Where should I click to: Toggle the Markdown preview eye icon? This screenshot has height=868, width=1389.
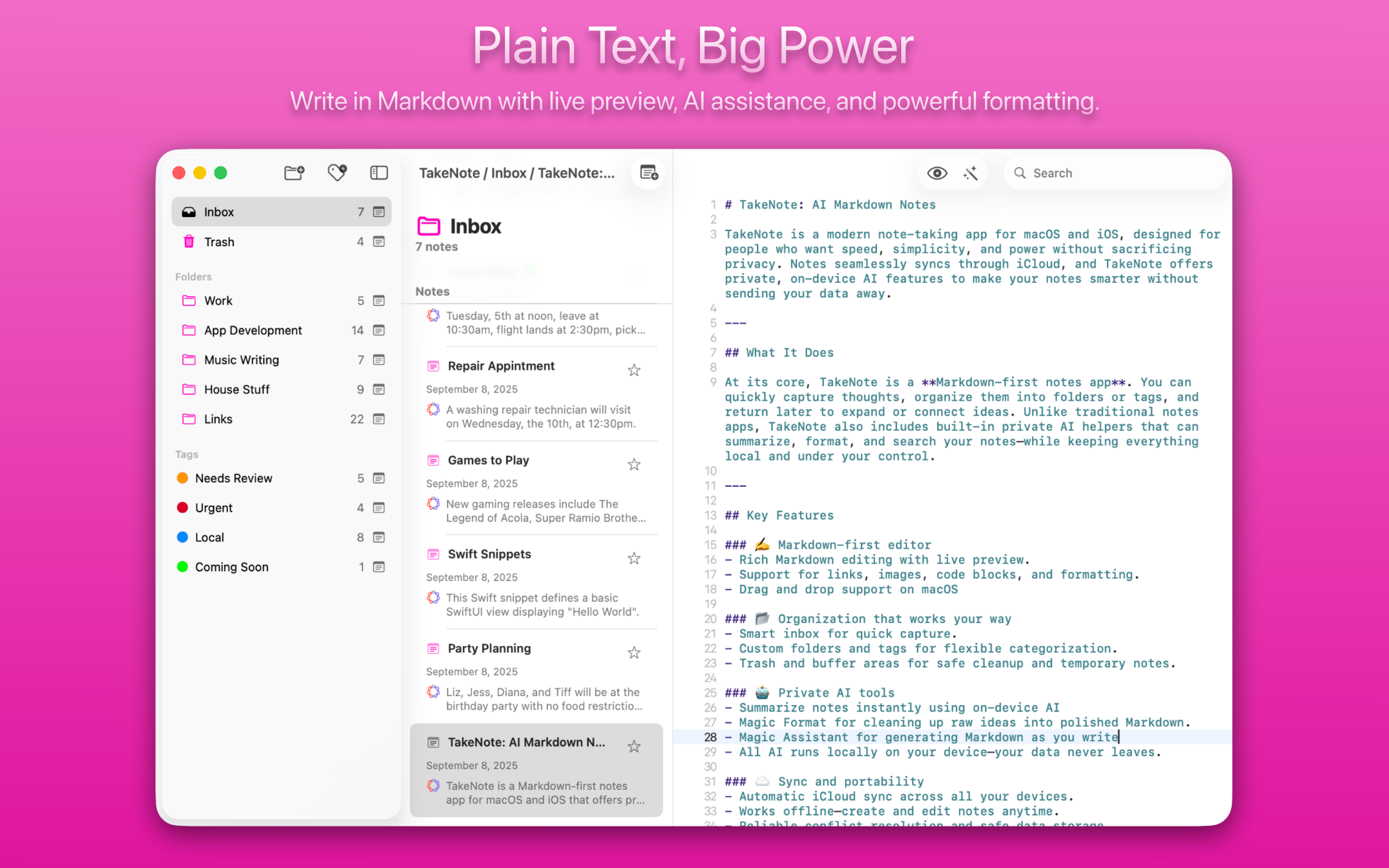point(936,173)
